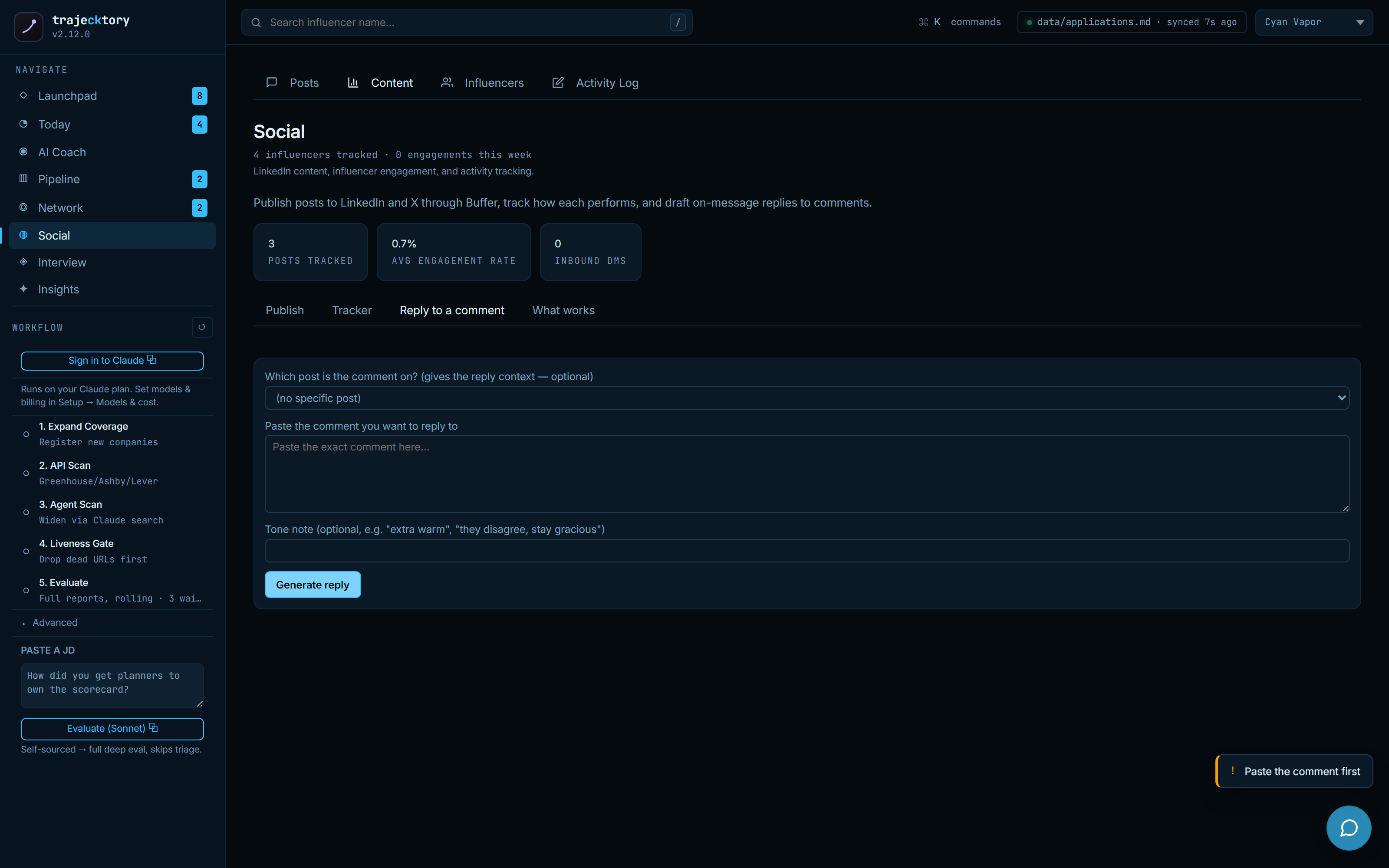The width and height of the screenshot is (1389, 868).
Task: Open the Cyan Vapor theme dropdown
Action: [1314, 23]
